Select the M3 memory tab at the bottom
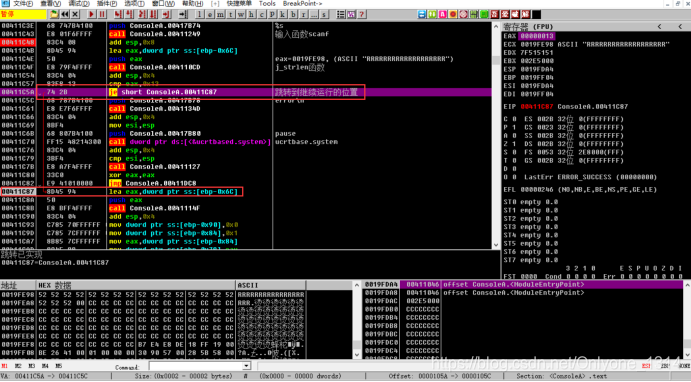The height and width of the screenshot is (382, 691). 32,366
